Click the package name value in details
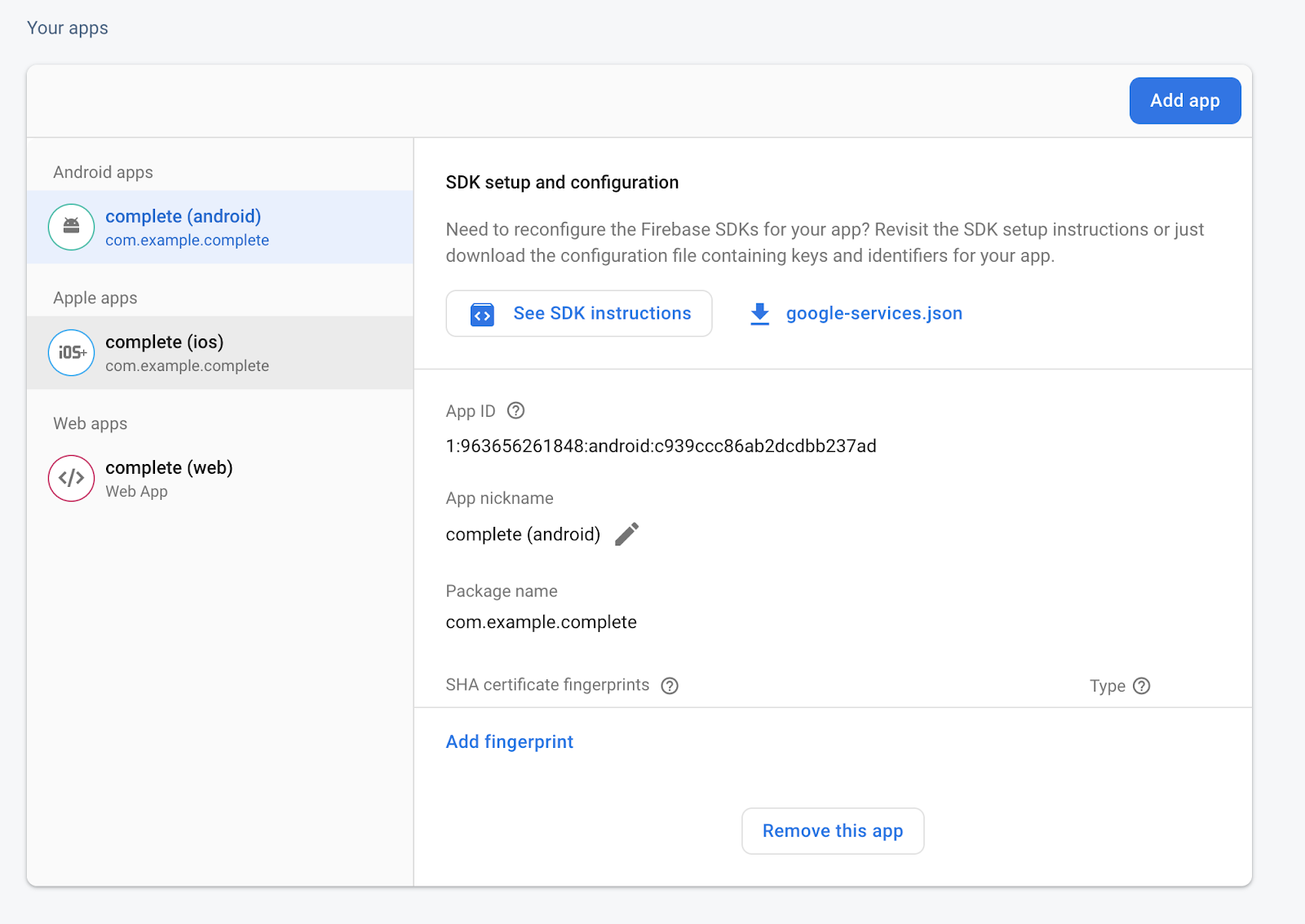Screen dimensions: 1305x924 pyautogui.click(x=541, y=622)
